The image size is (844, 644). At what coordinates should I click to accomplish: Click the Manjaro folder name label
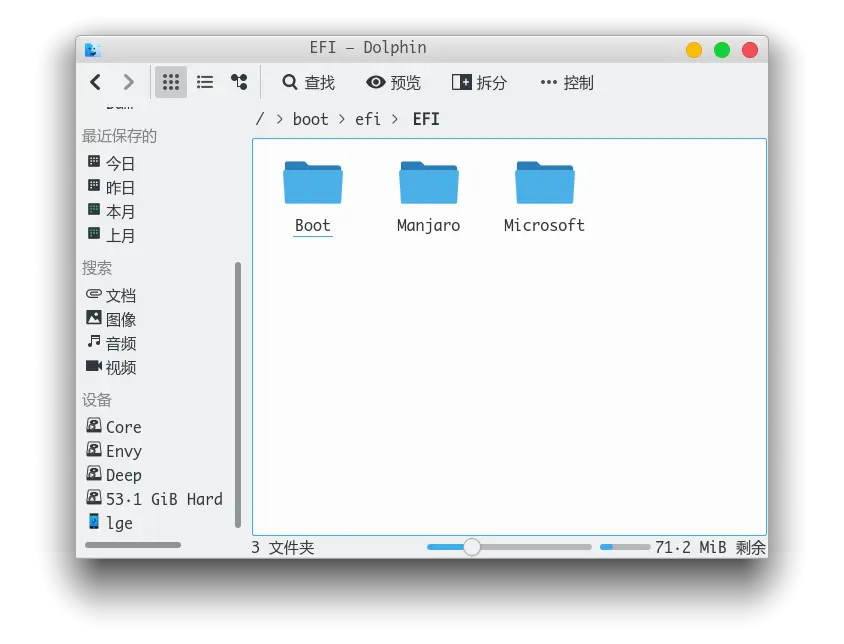point(428,225)
